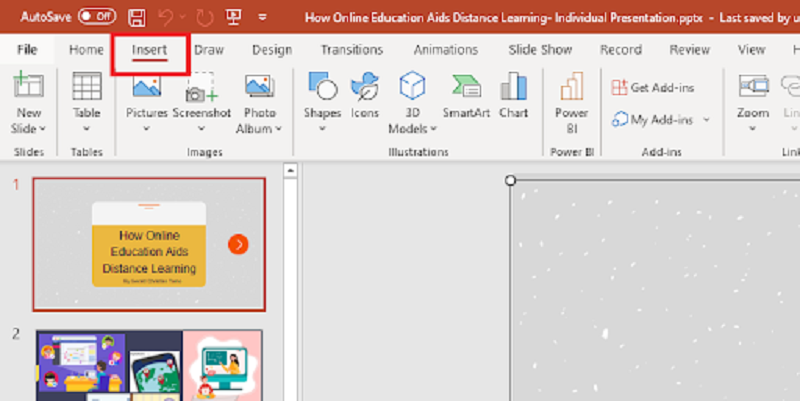This screenshot has height=401, width=800.
Task: Redo the last action
Action: point(205,17)
